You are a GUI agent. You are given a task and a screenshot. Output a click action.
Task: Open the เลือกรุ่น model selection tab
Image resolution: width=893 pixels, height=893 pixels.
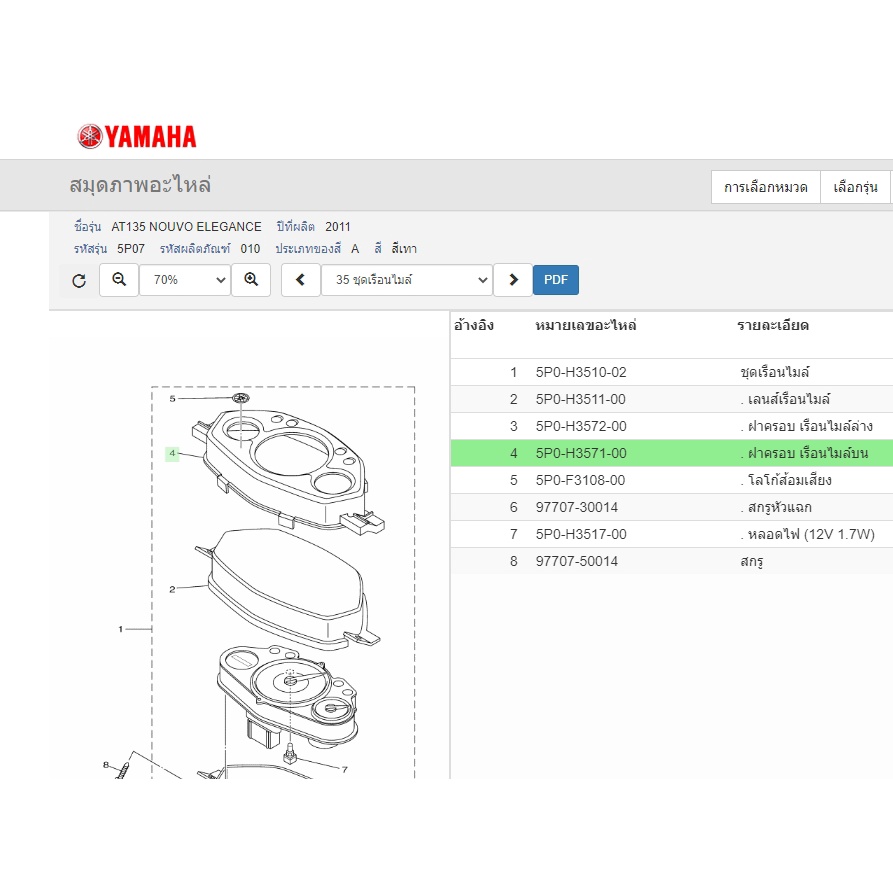(855, 187)
